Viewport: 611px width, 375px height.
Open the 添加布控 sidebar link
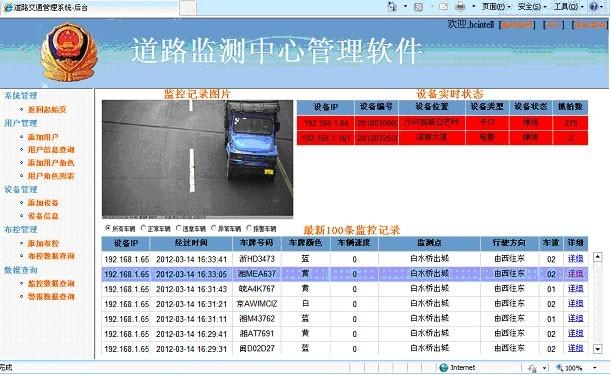(43, 243)
